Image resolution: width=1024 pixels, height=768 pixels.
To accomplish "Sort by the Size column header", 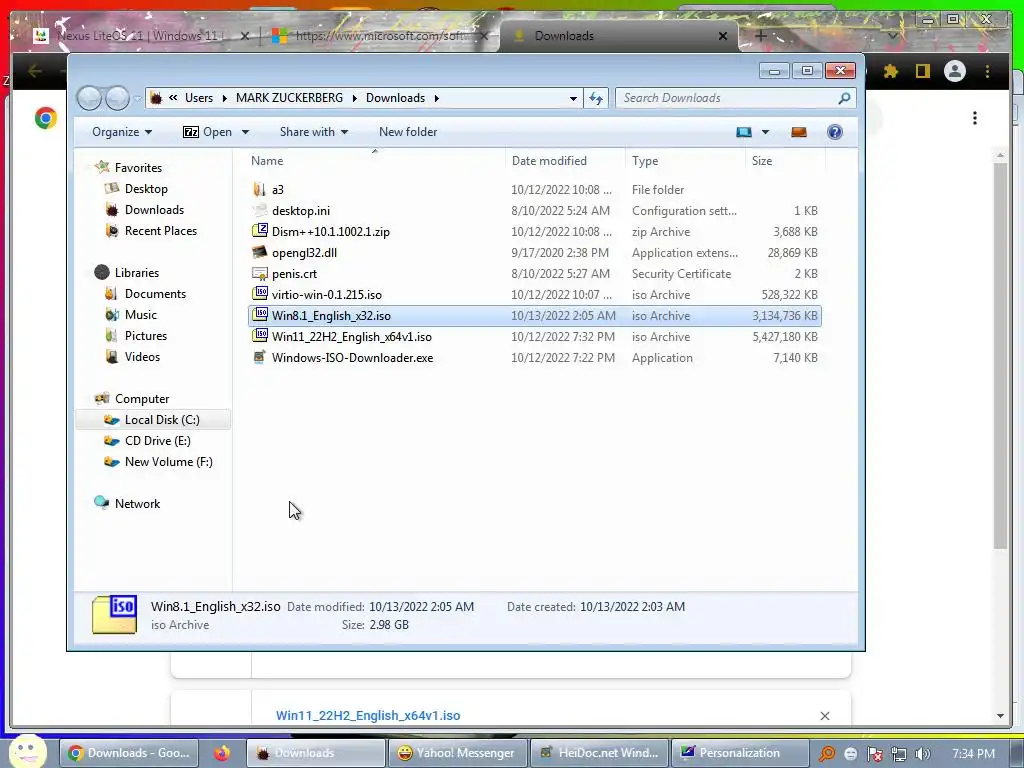I will click(x=784, y=161).
